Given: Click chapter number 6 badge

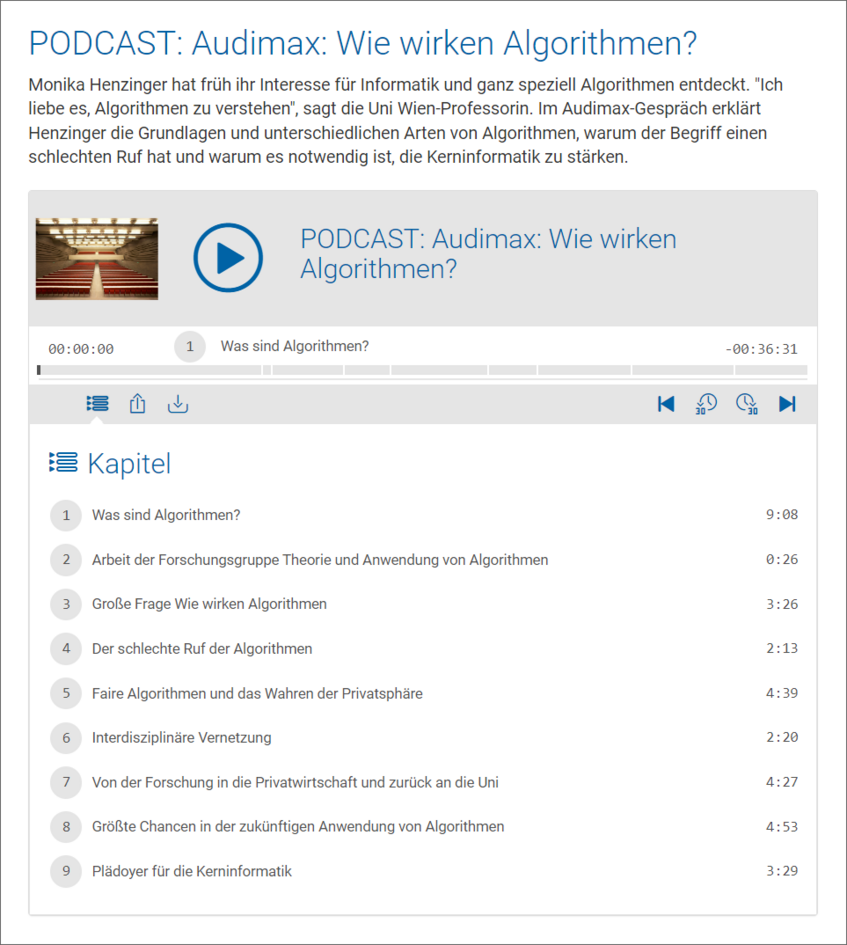Looking at the screenshot, I should [66, 738].
